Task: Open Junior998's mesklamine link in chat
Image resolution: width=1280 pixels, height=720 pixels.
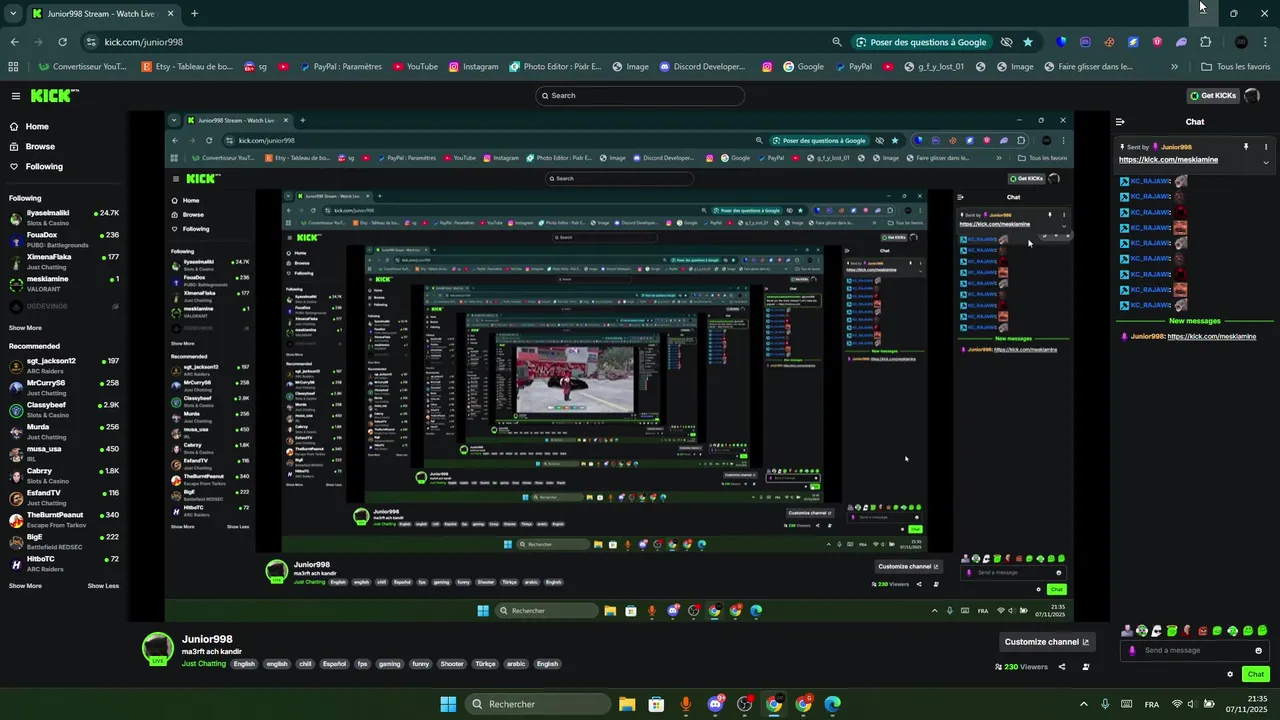Action: click(x=1212, y=337)
